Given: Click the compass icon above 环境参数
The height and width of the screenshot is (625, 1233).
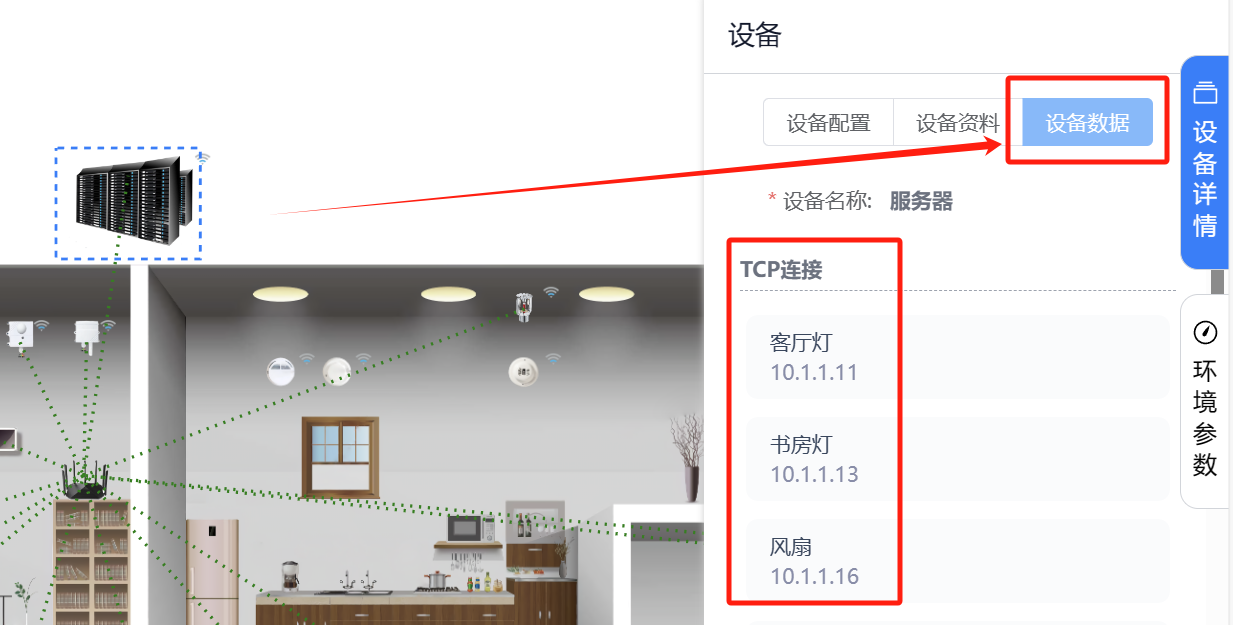Looking at the screenshot, I should tap(1206, 332).
